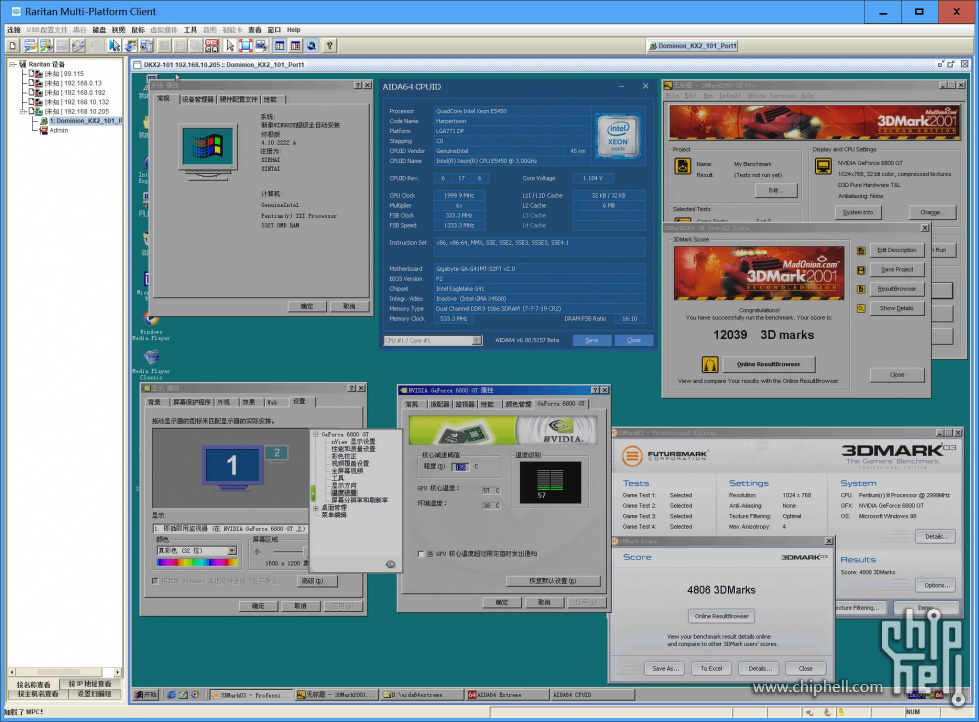The image size is (979, 722).
Task: Open the Tools (工具) menu
Action: pos(190,30)
